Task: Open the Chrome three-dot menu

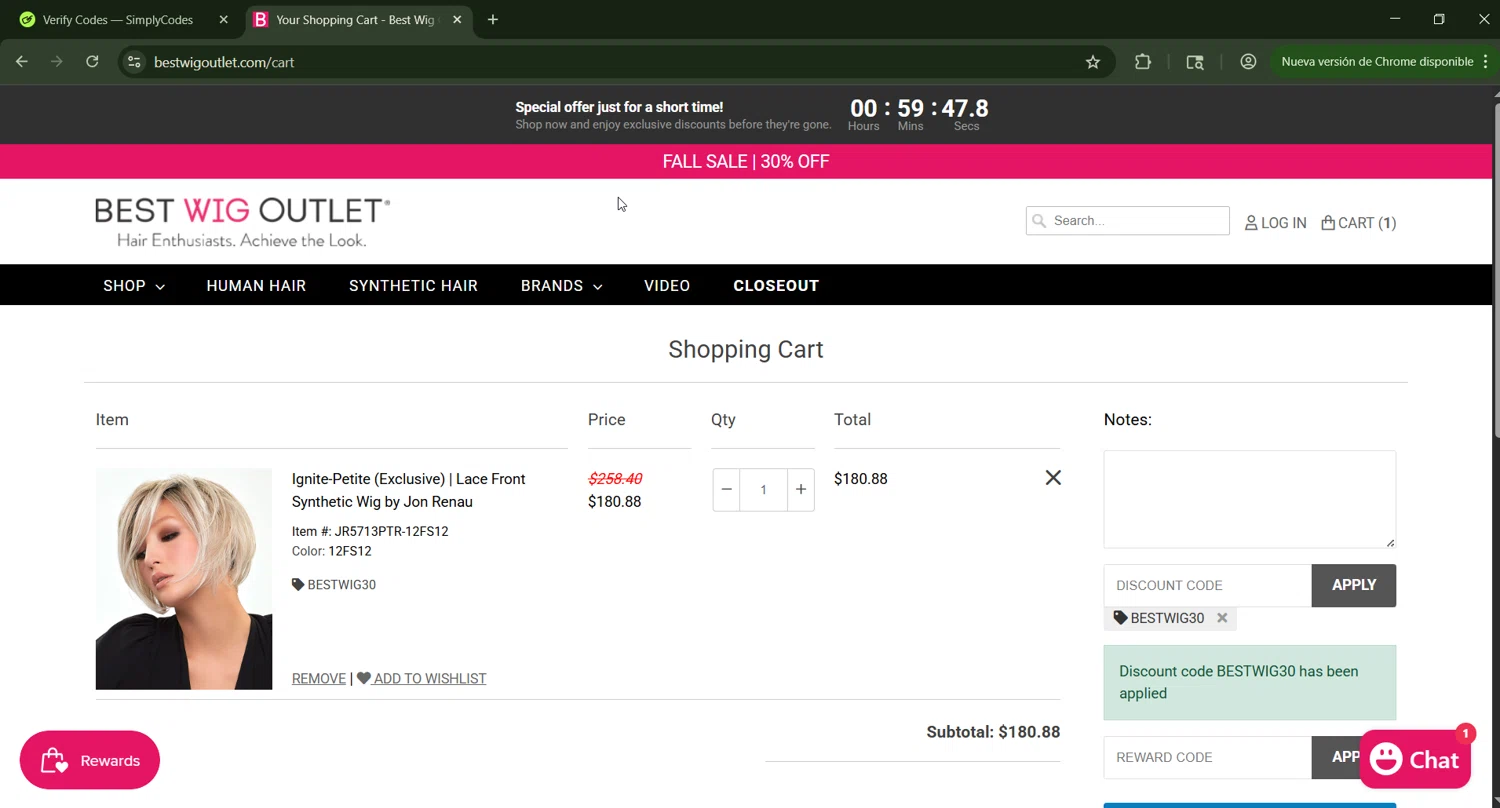Action: (x=1485, y=62)
